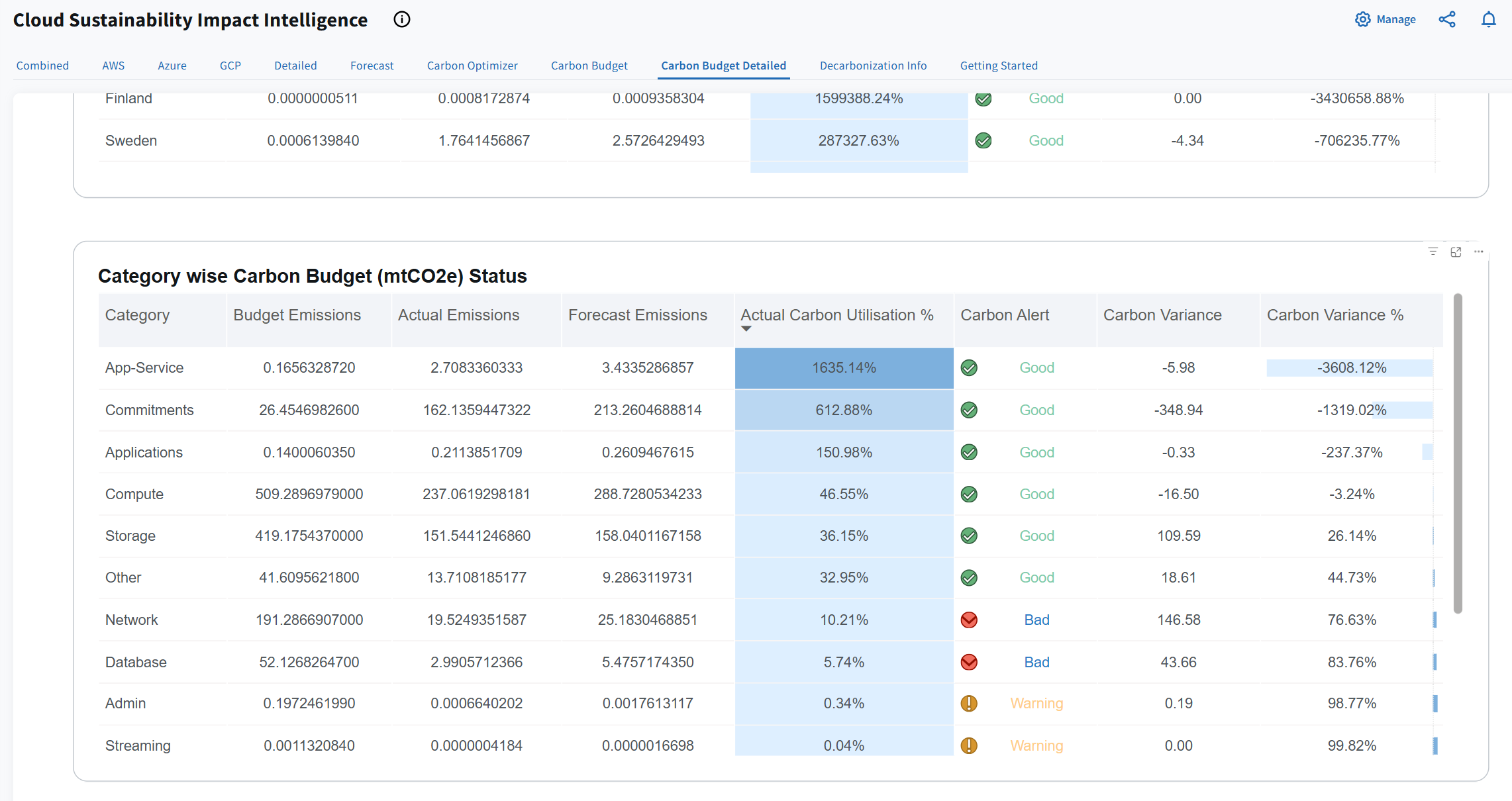Click the info icon beside the dashboard title
The image size is (1512, 801).
(x=401, y=20)
